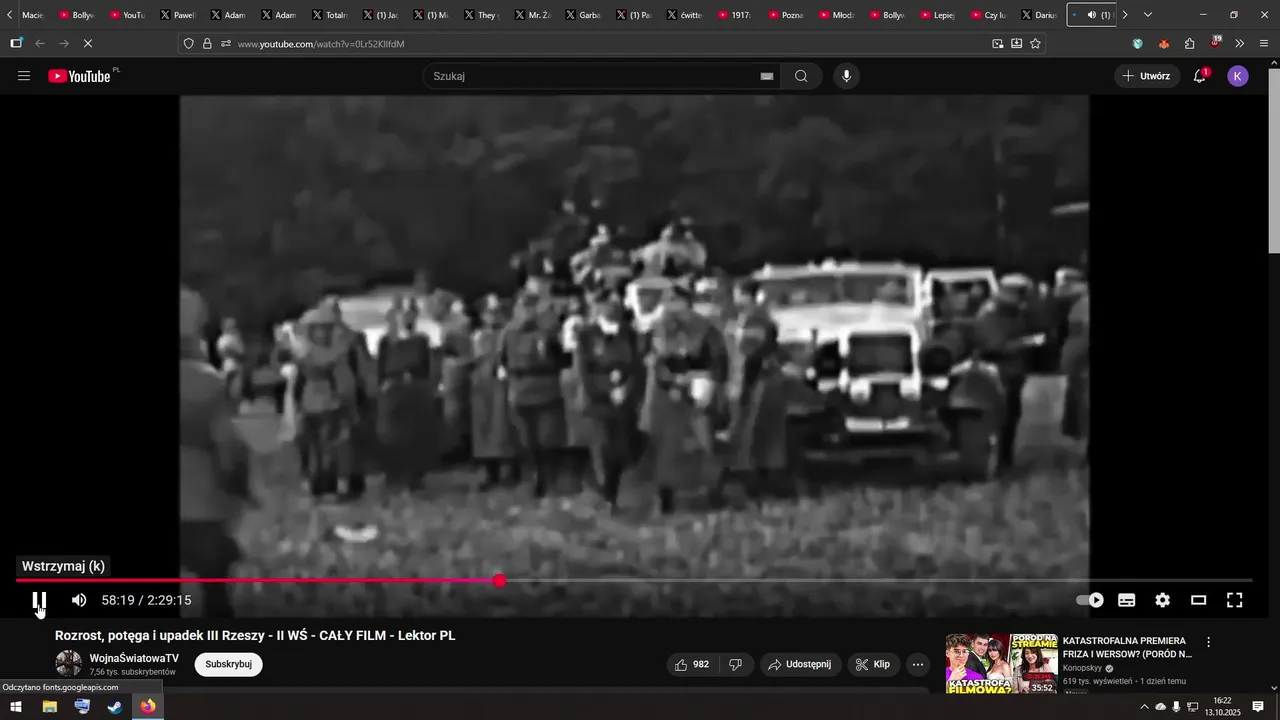The image size is (1280, 720).
Task: Open the account avatar K menu
Action: click(1238, 76)
